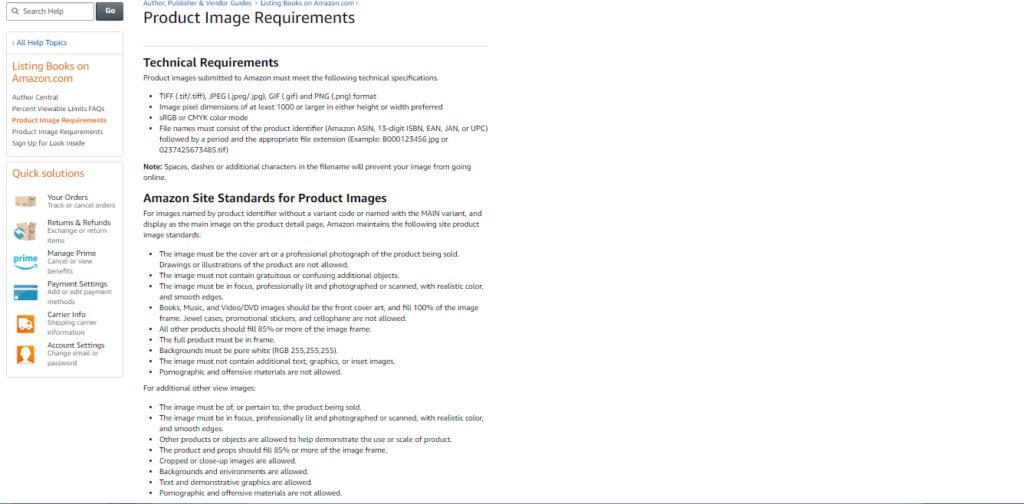Click the Prime logo icon
The width and height of the screenshot is (1024, 504).
(x=25, y=261)
